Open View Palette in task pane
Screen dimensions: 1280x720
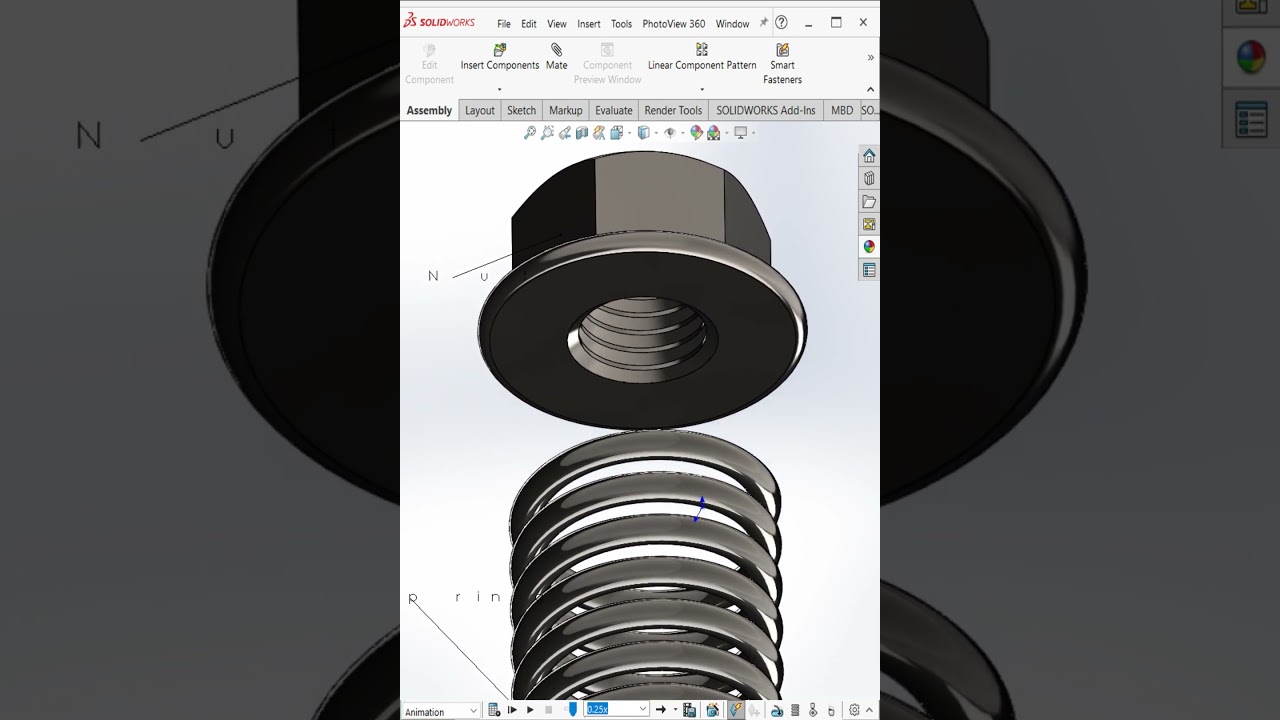pos(869,224)
